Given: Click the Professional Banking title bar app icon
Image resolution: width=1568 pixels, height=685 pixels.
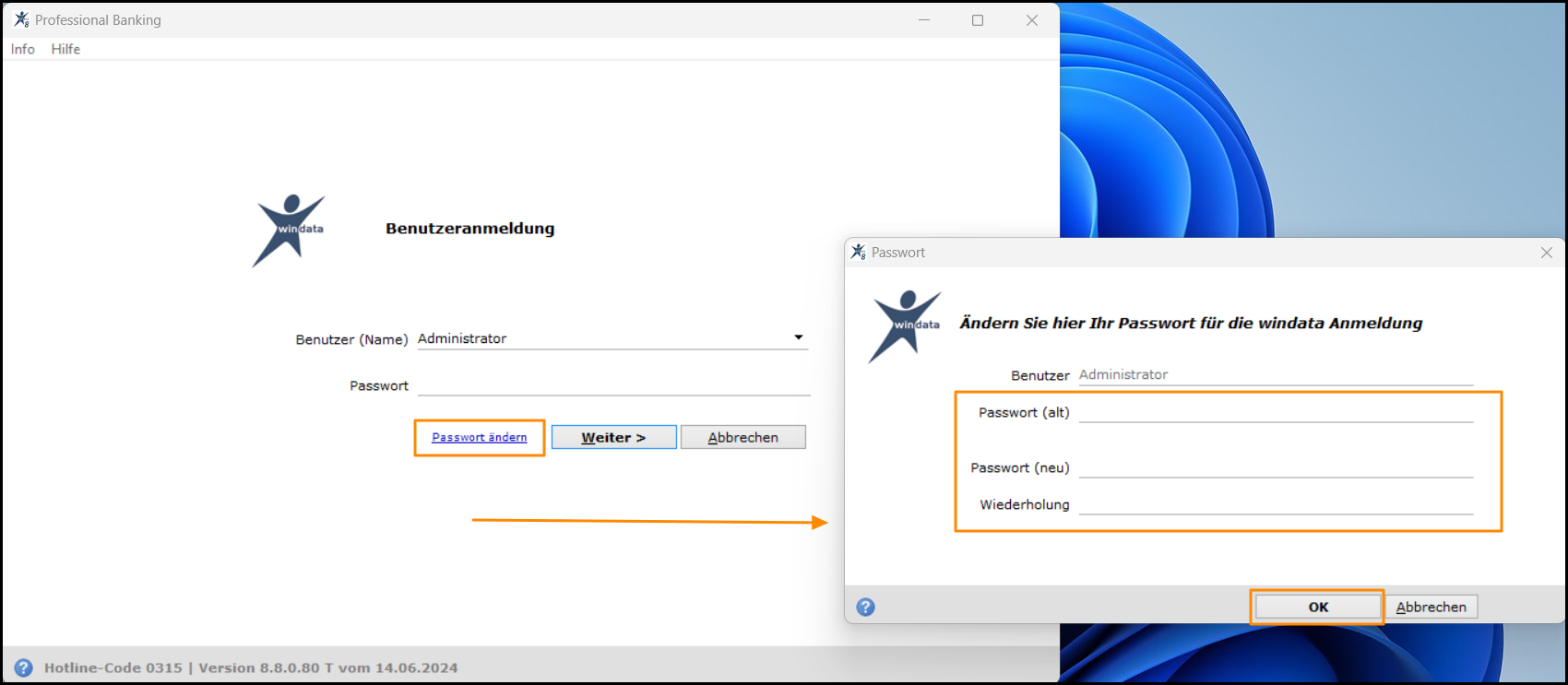Looking at the screenshot, I should tap(21, 19).
